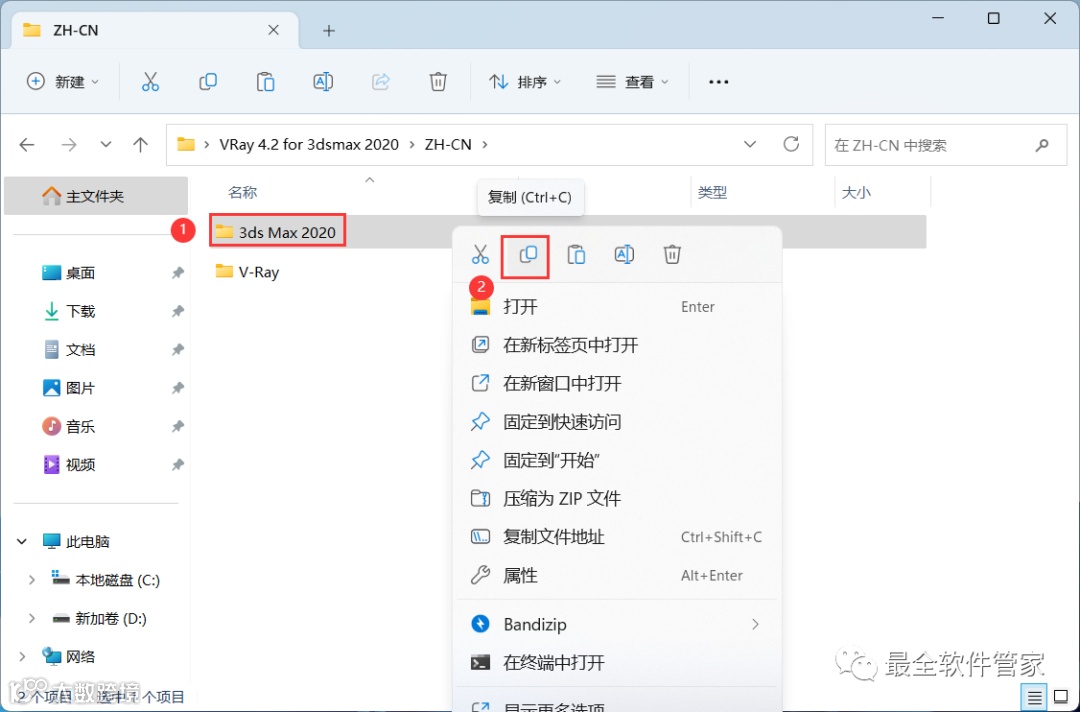Screen dimensions: 1080x712
Task: Select the V-Ray folder
Action: click(x=247, y=272)
